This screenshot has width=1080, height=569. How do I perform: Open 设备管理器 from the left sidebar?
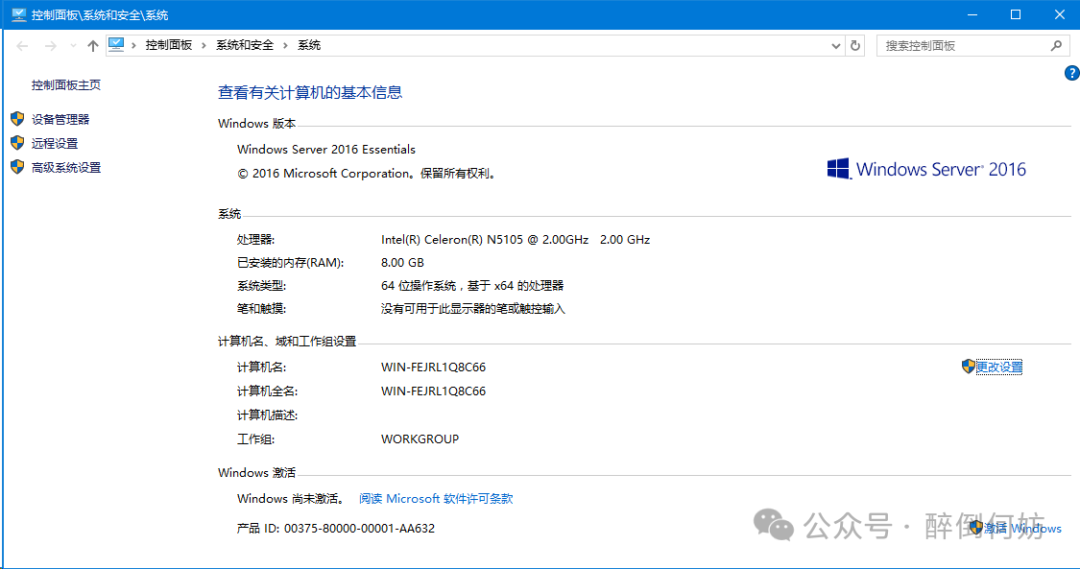coord(60,119)
